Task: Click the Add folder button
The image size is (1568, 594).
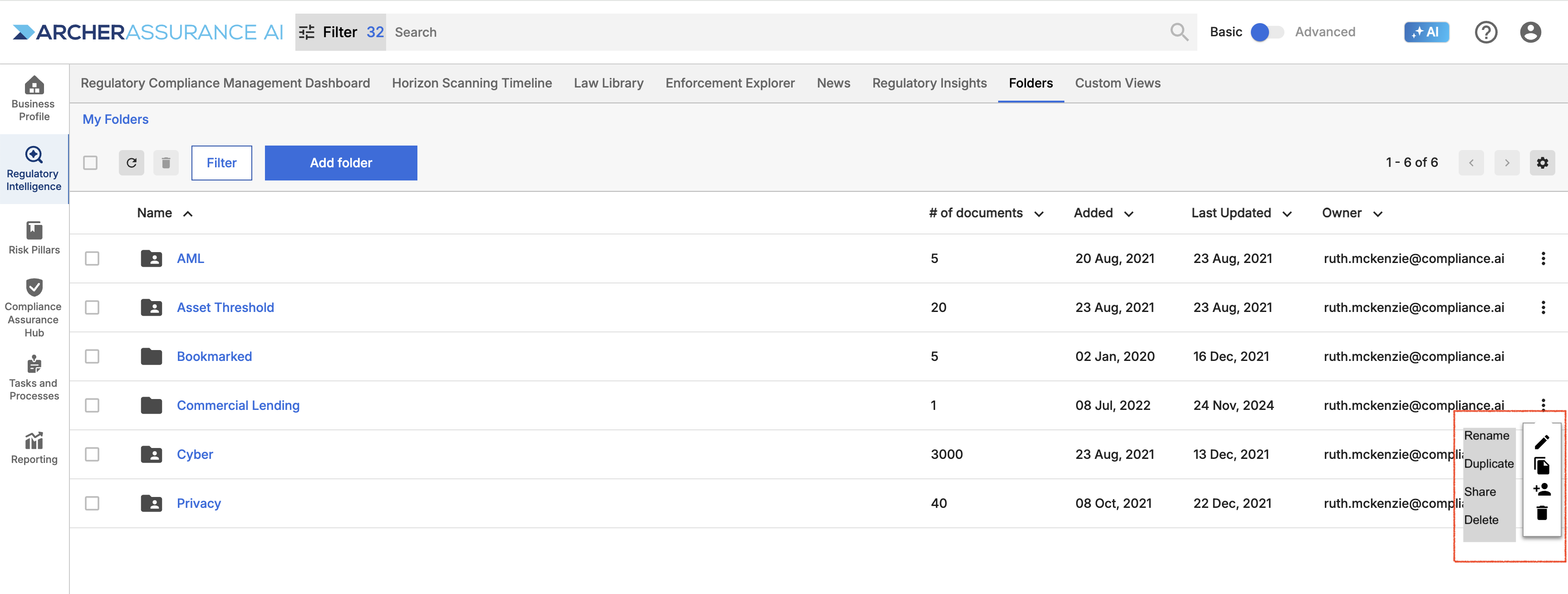Action: coord(340,162)
